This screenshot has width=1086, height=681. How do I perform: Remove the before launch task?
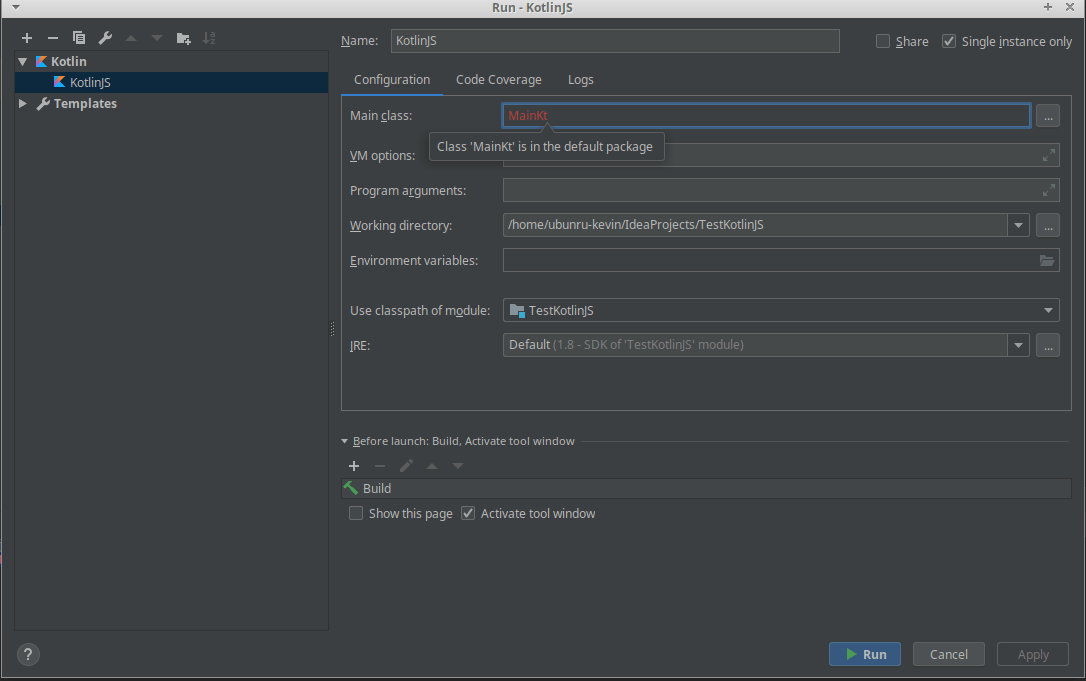pyautogui.click(x=380, y=466)
